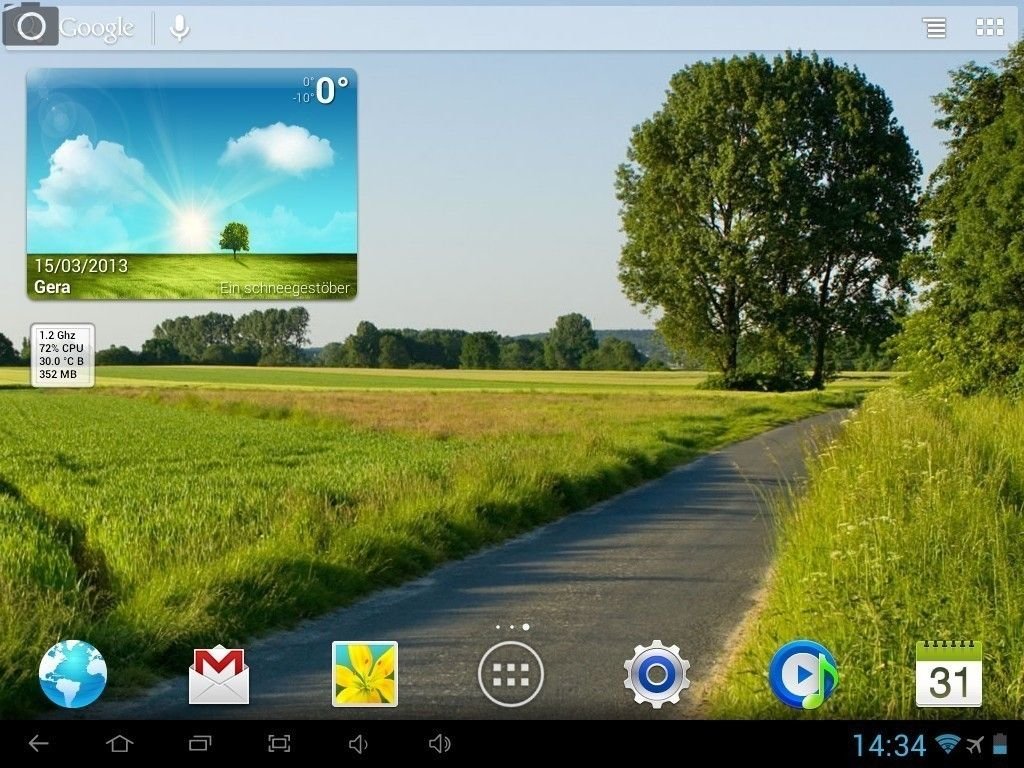Select the Gera location label
1024x768 pixels.
[52, 287]
